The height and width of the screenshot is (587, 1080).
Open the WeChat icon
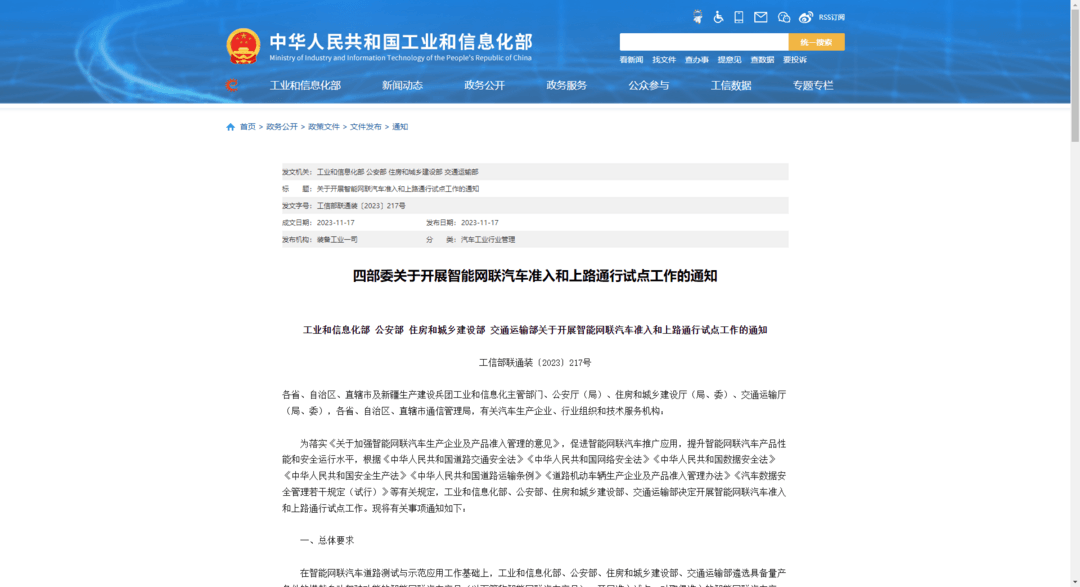pyautogui.click(x=784, y=17)
